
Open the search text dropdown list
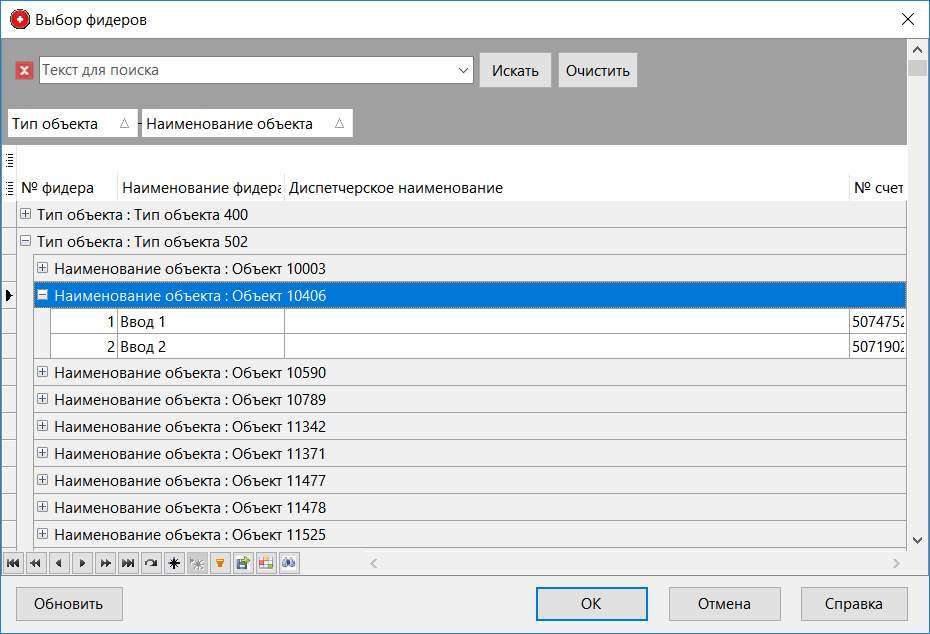click(x=462, y=69)
